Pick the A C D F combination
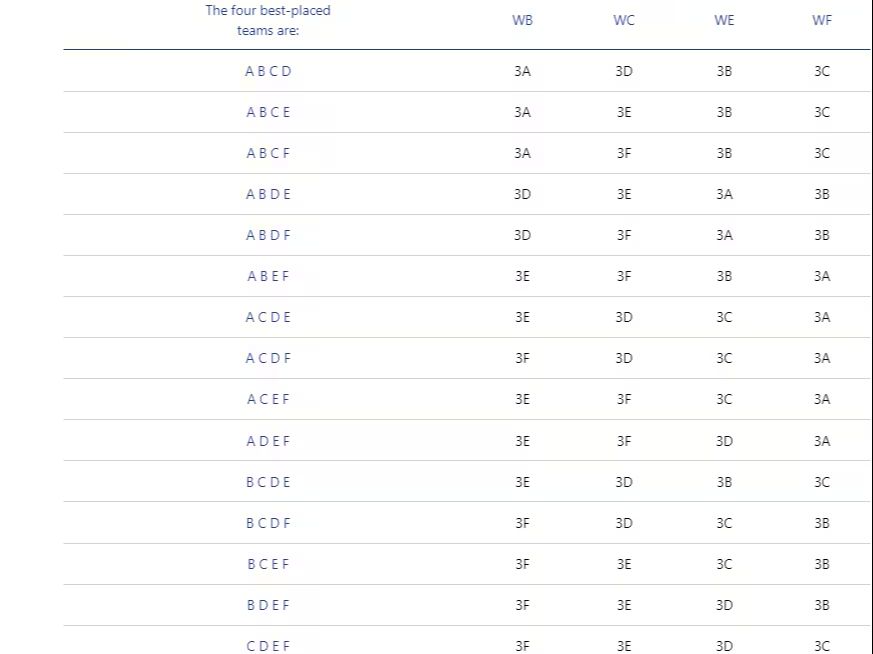The width and height of the screenshot is (873, 654). (x=268, y=358)
